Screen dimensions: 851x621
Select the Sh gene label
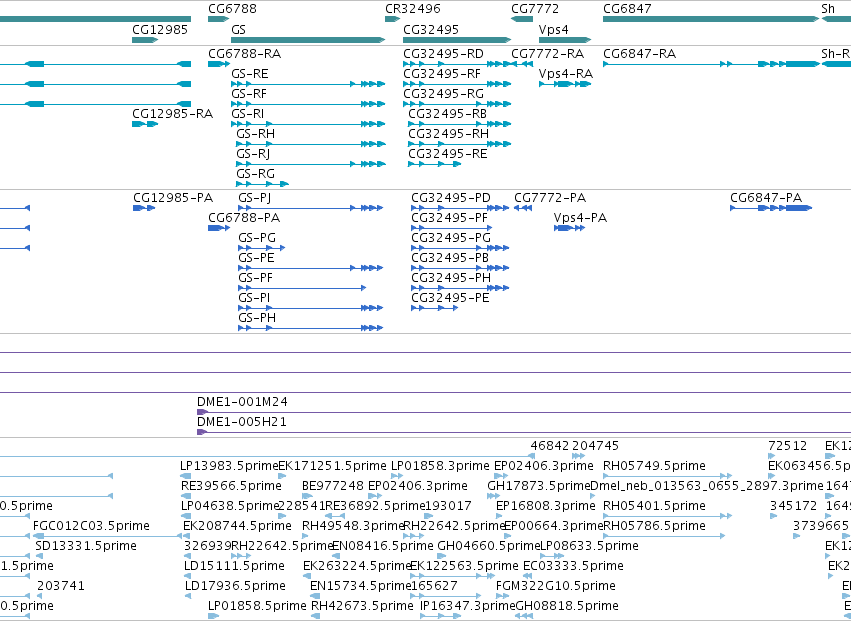pyautogui.click(x=828, y=9)
